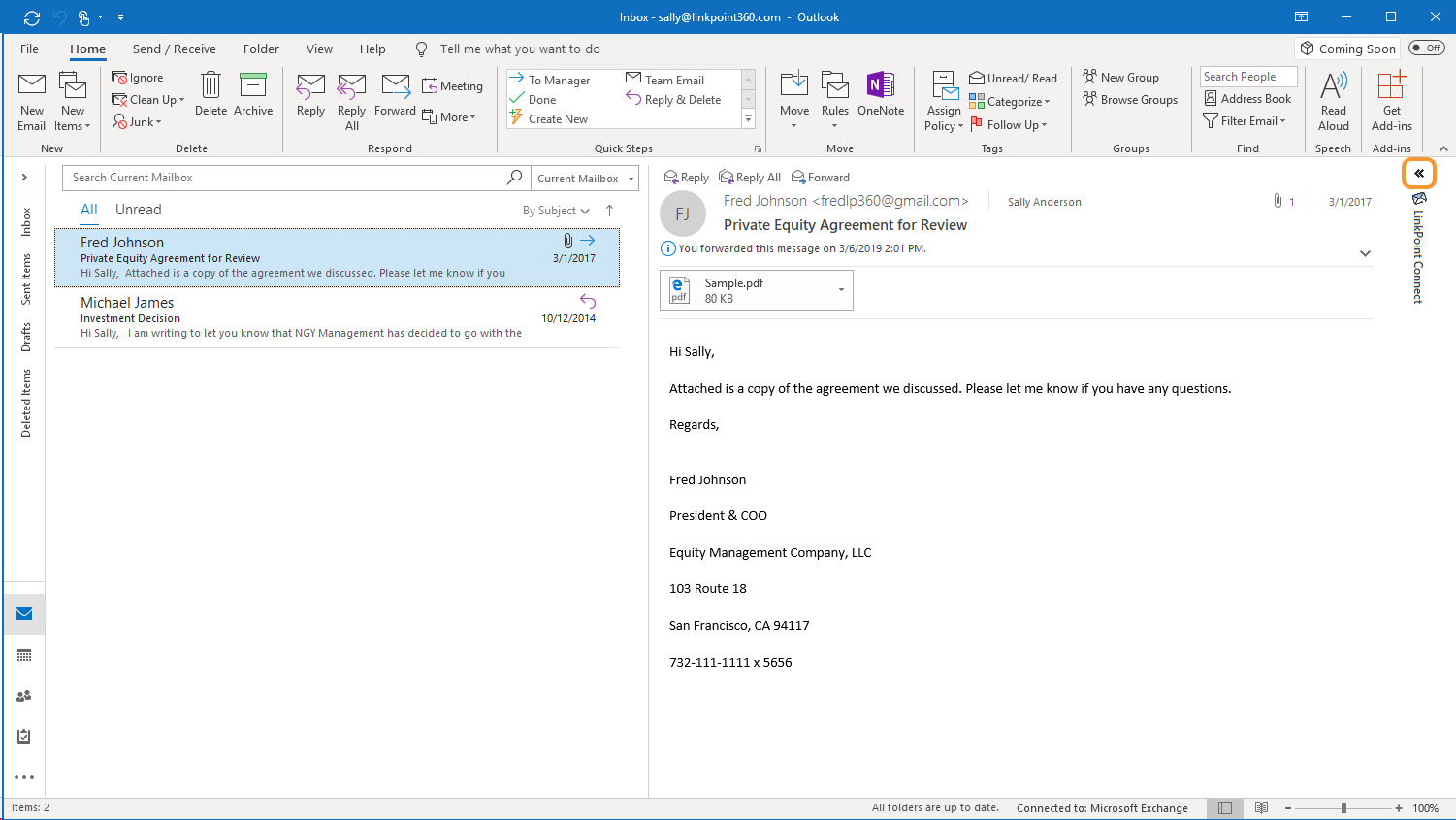The height and width of the screenshot is (820, 1456).
Task: Choose the Create New quick step
Action: coord(549,118)
